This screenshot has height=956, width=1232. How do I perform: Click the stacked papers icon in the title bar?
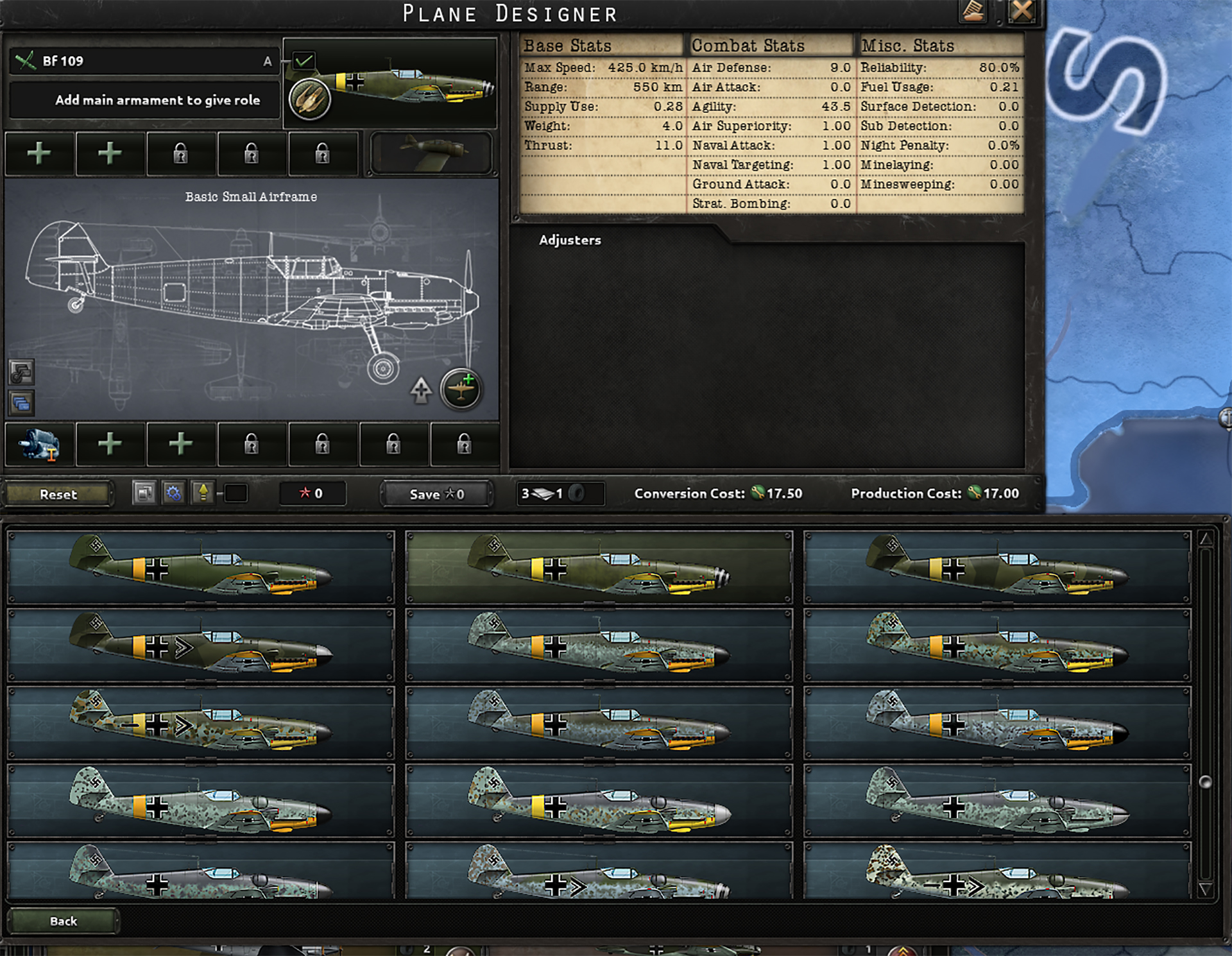973,11
